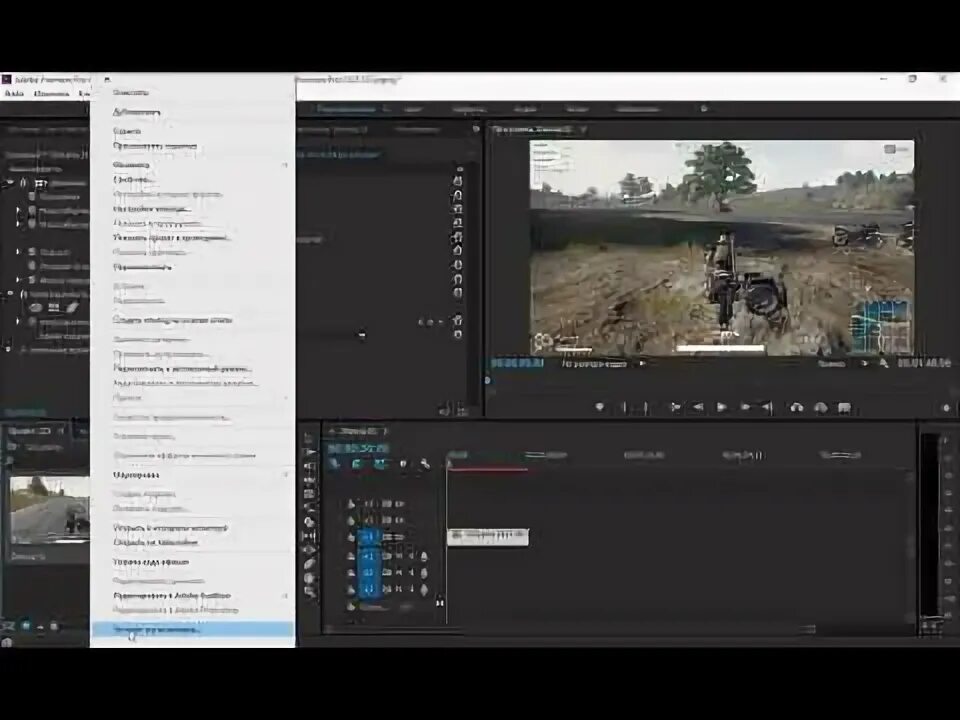960x720 pixels.
Task: Add a marker in the Program monitor
Action: tap(600, 407)
